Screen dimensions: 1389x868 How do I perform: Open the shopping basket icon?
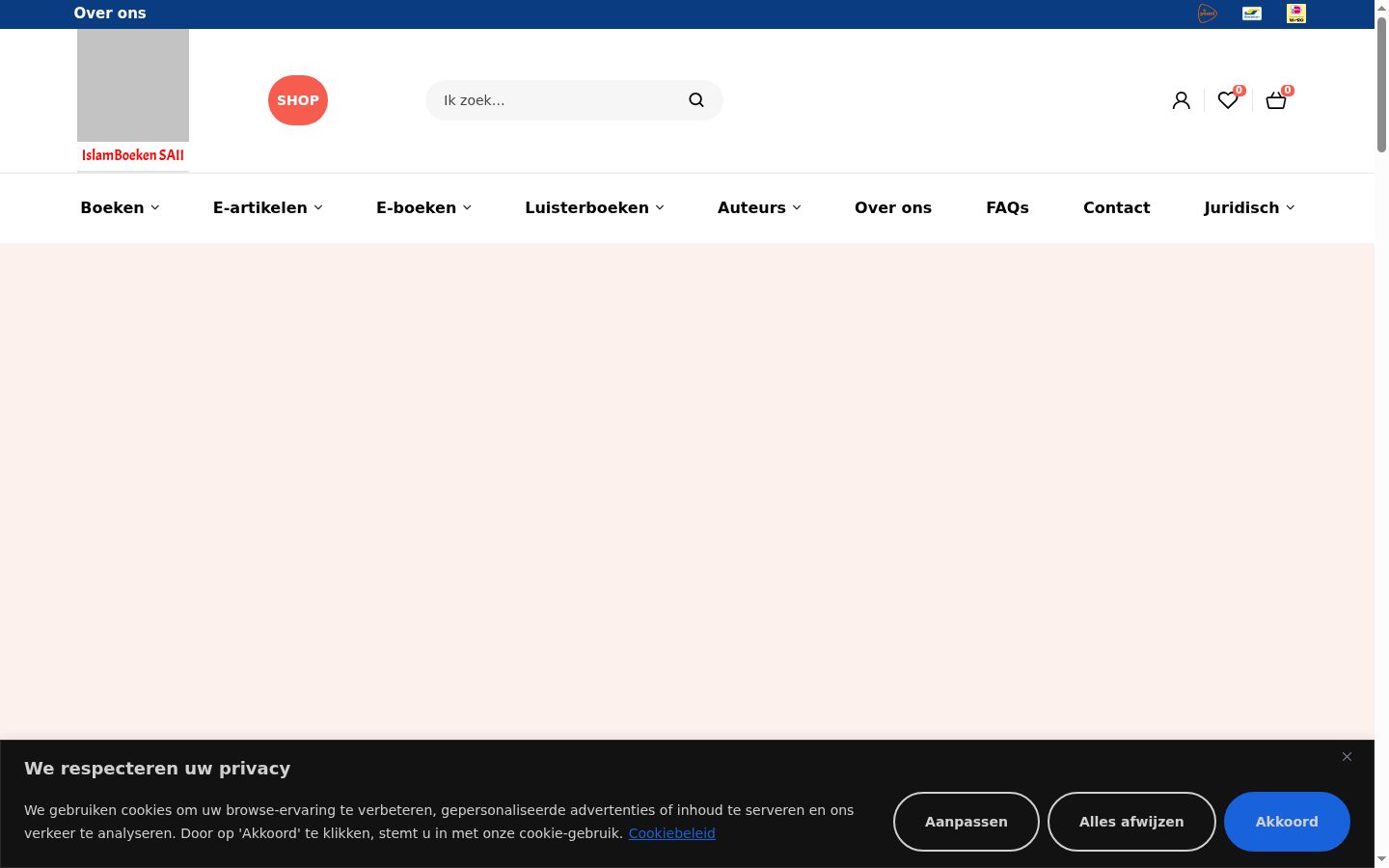pyautogui.click(x=1276, y=100)
